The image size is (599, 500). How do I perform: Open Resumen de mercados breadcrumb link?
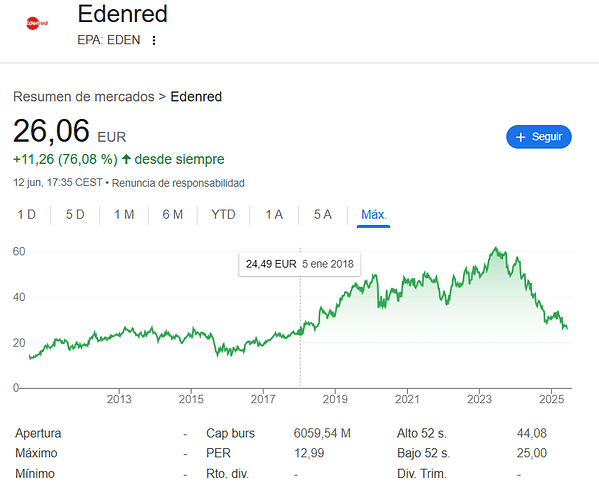tap(84, 97)
